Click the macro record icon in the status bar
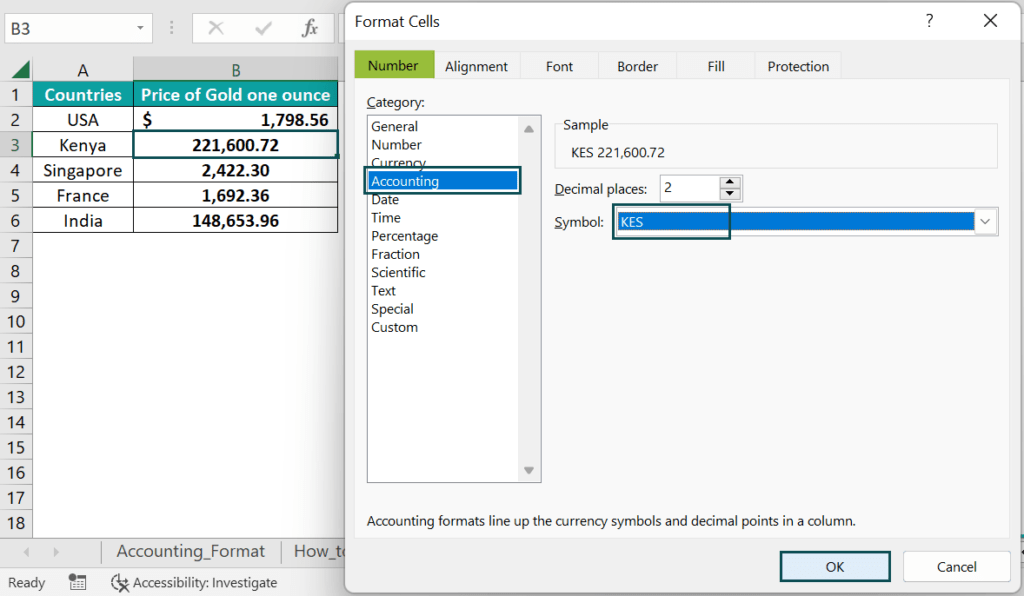This screenshot has width=1024, height=596. [78, 583]
